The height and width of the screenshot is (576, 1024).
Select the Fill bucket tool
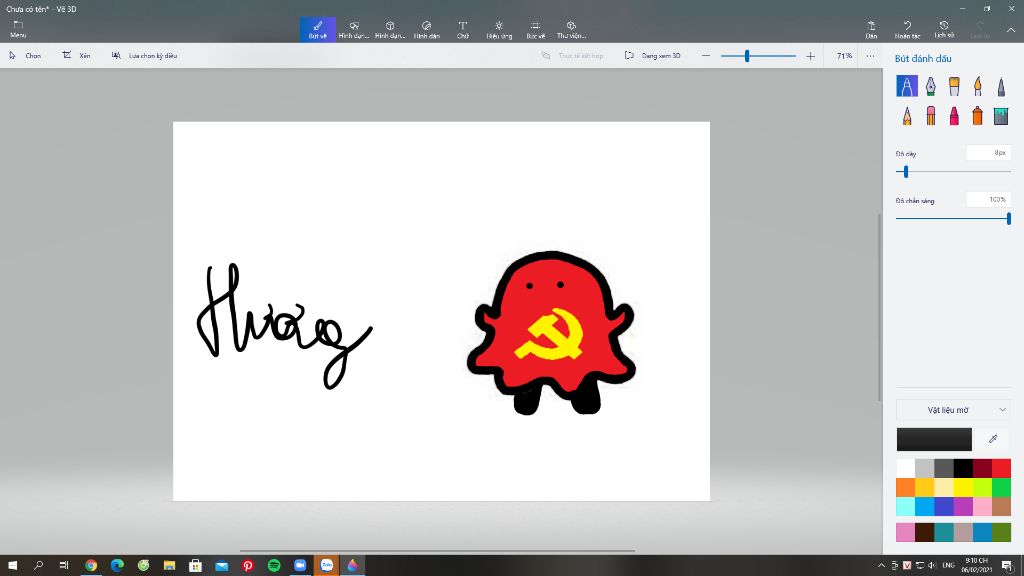[1001, 116]
